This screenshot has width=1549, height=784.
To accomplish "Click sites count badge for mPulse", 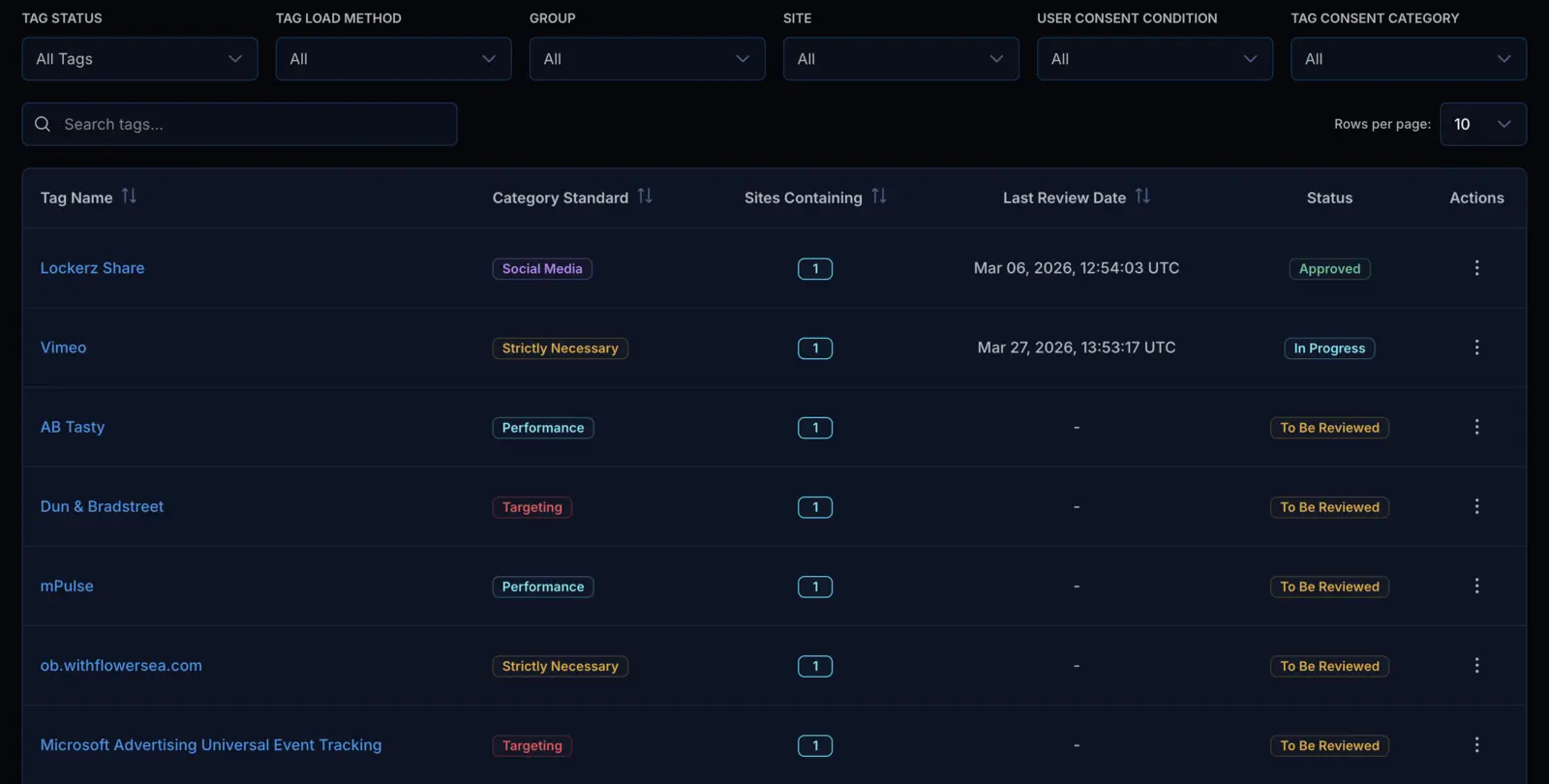I will click(x=815, y=587).
